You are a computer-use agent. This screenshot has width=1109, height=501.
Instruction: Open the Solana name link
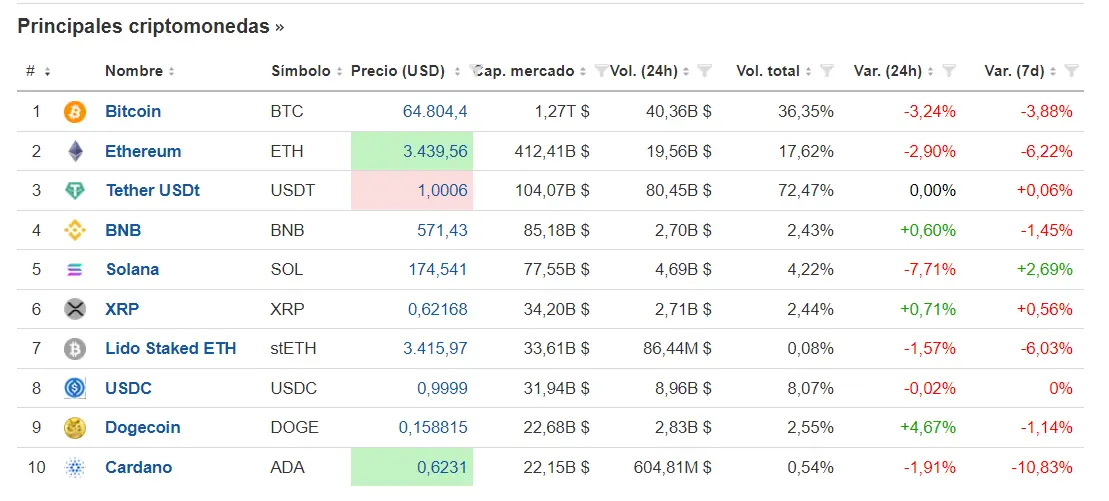pyautogui.click(x=132, y=270)
